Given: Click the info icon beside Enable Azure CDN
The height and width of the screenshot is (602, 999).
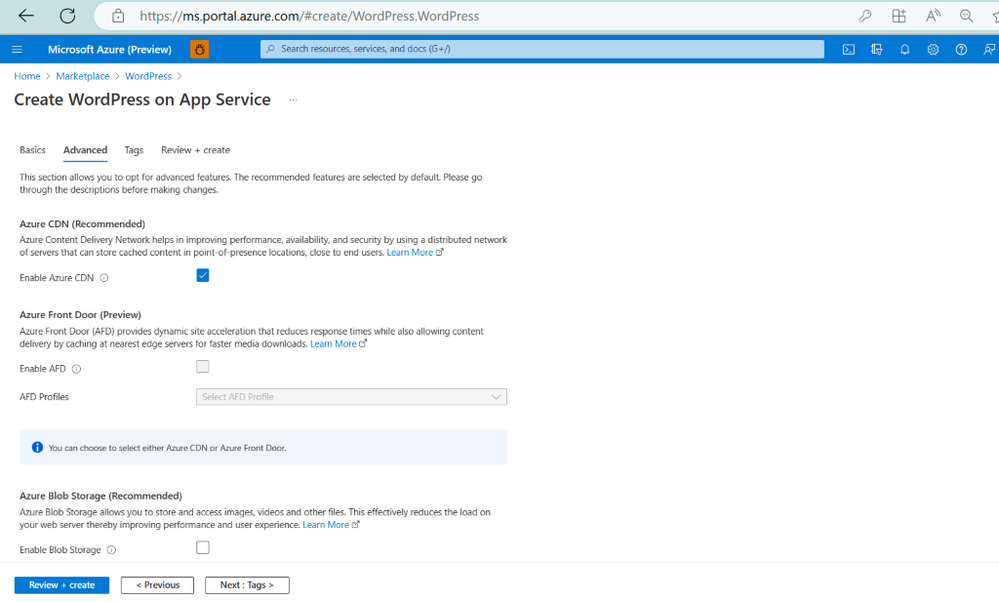Looking at the screenshot, I should [104, 278].
